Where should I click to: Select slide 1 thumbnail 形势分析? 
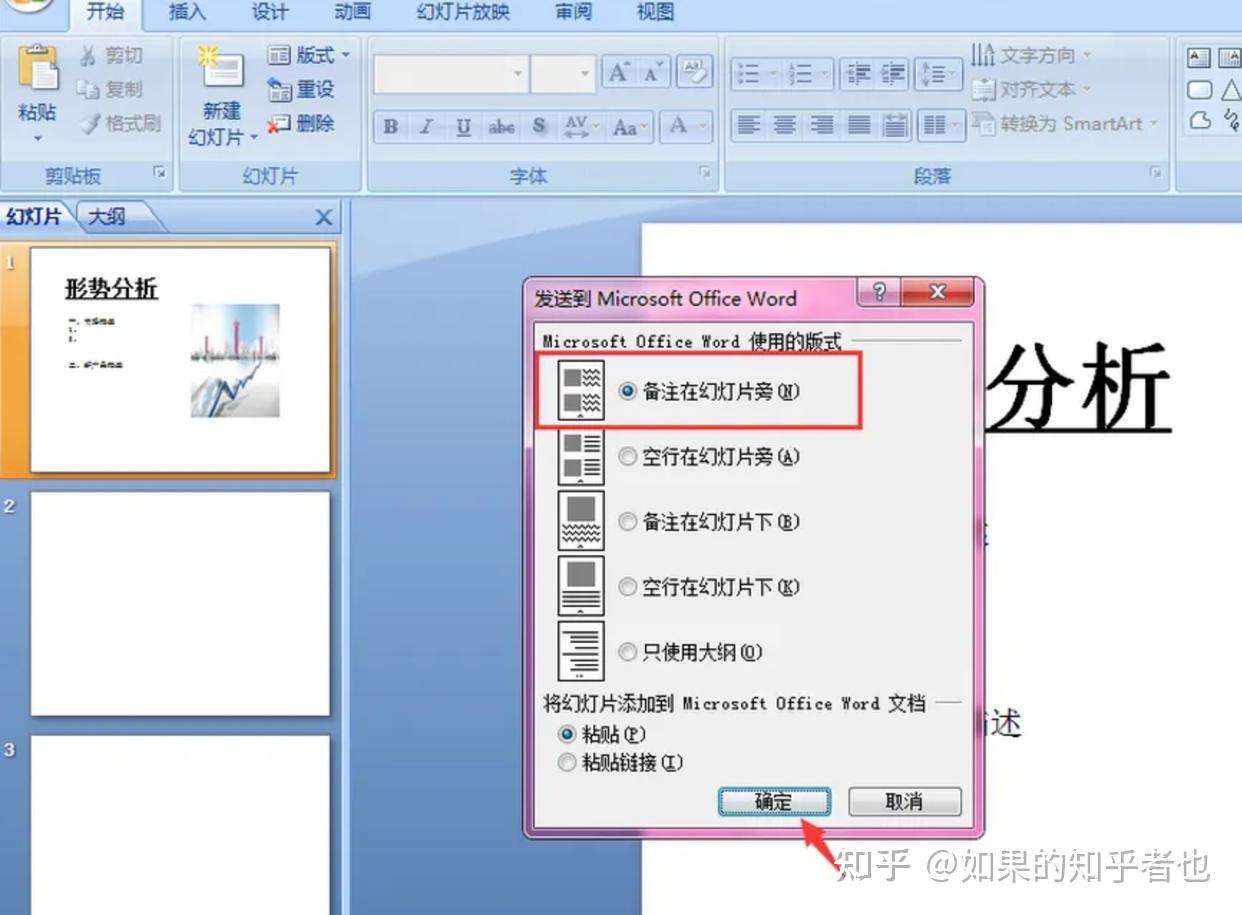[x=180, y=359]
